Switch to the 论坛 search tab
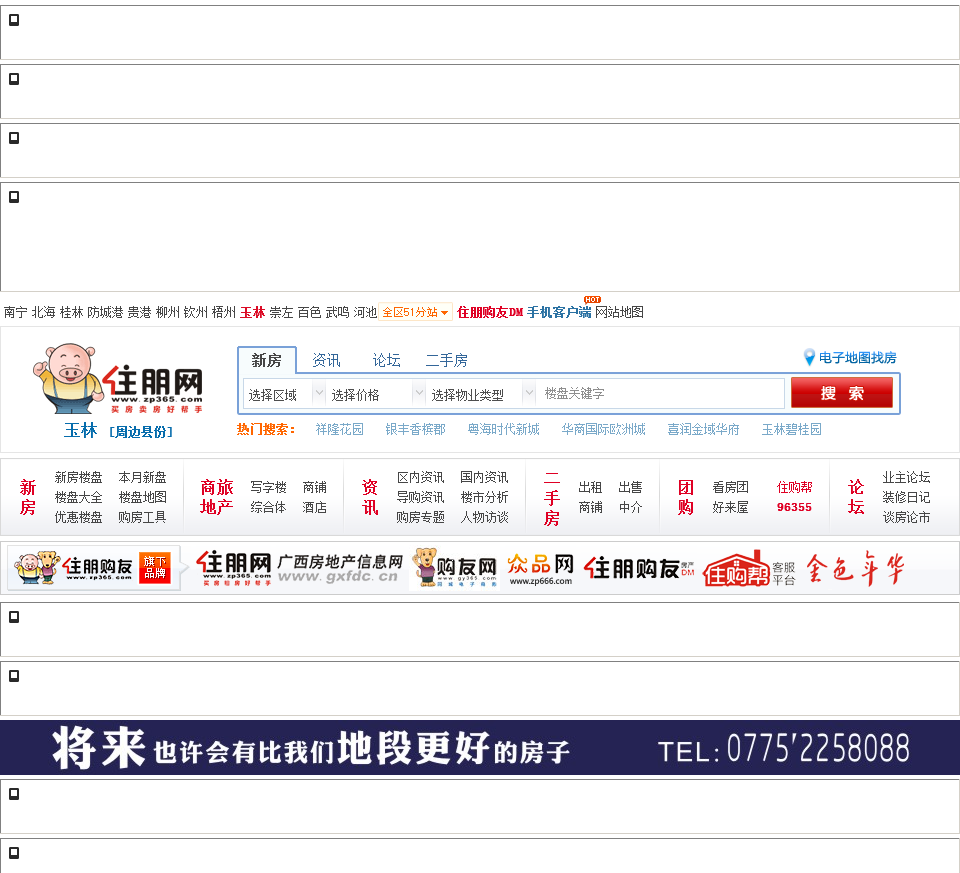 [x=387, y=360]
